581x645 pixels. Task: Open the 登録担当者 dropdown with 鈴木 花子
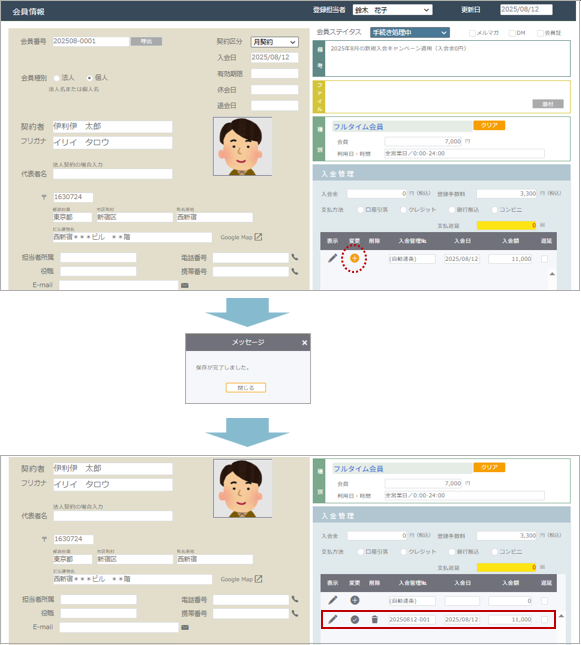point(393,10)
